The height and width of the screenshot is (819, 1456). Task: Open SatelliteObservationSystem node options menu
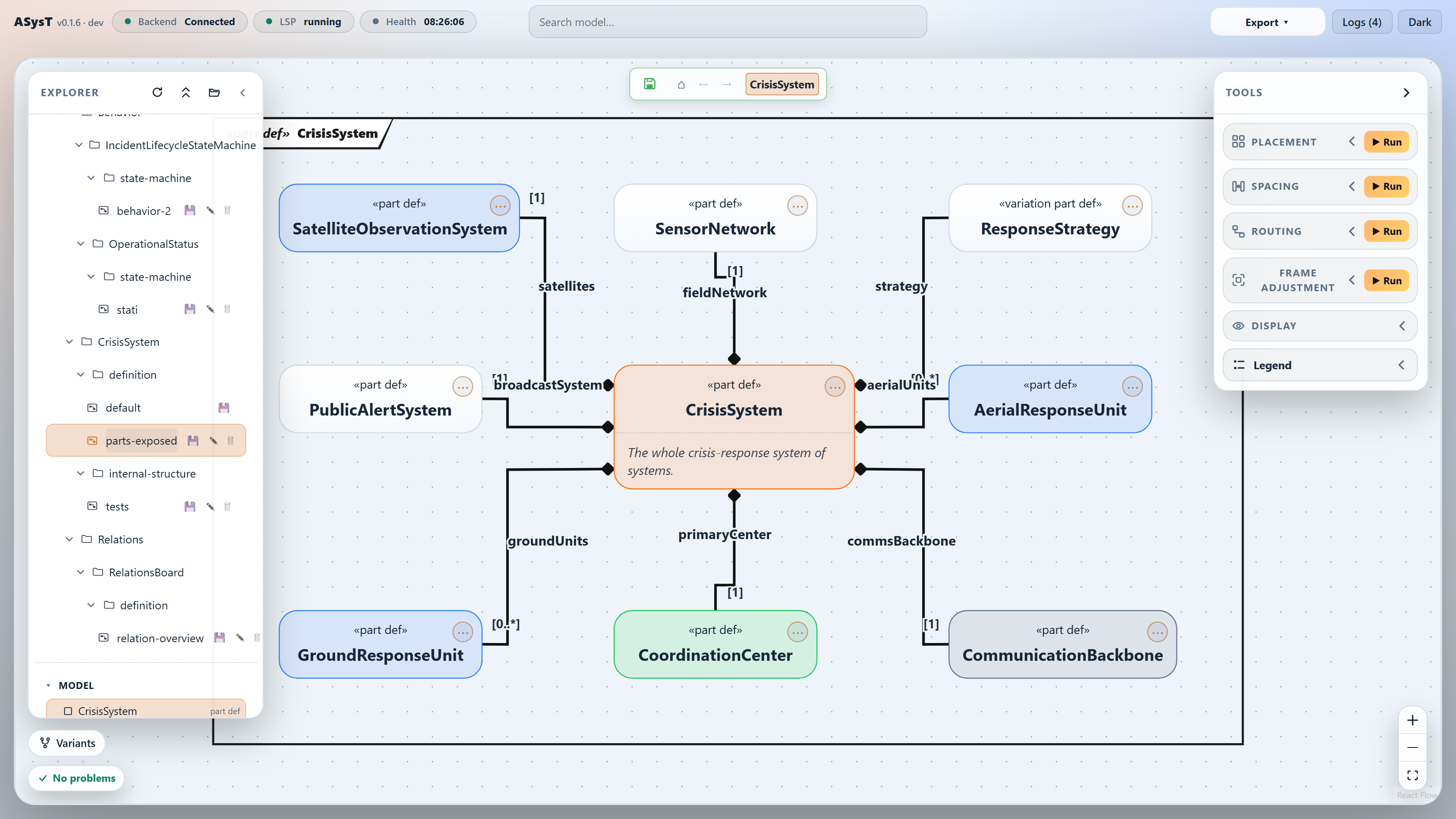(x=500, y=206)
